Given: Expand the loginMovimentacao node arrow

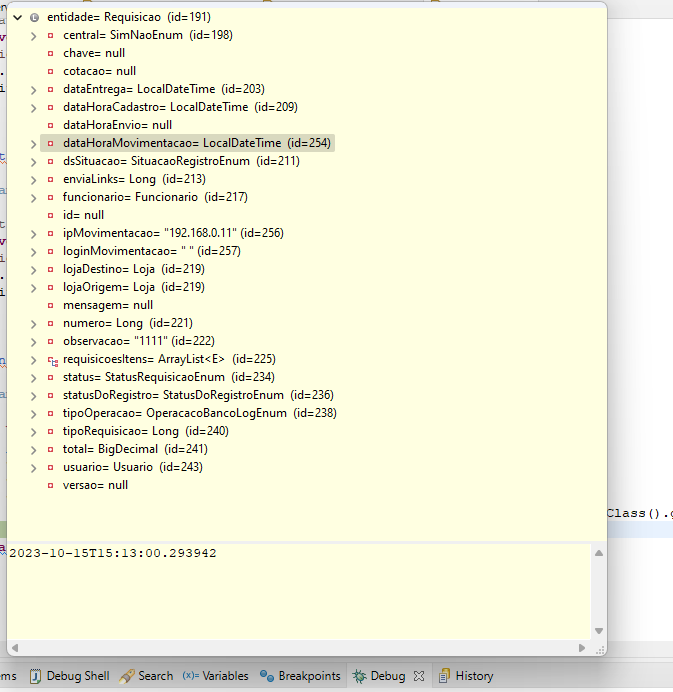Looking at the screenshot, I should [34, 252].
